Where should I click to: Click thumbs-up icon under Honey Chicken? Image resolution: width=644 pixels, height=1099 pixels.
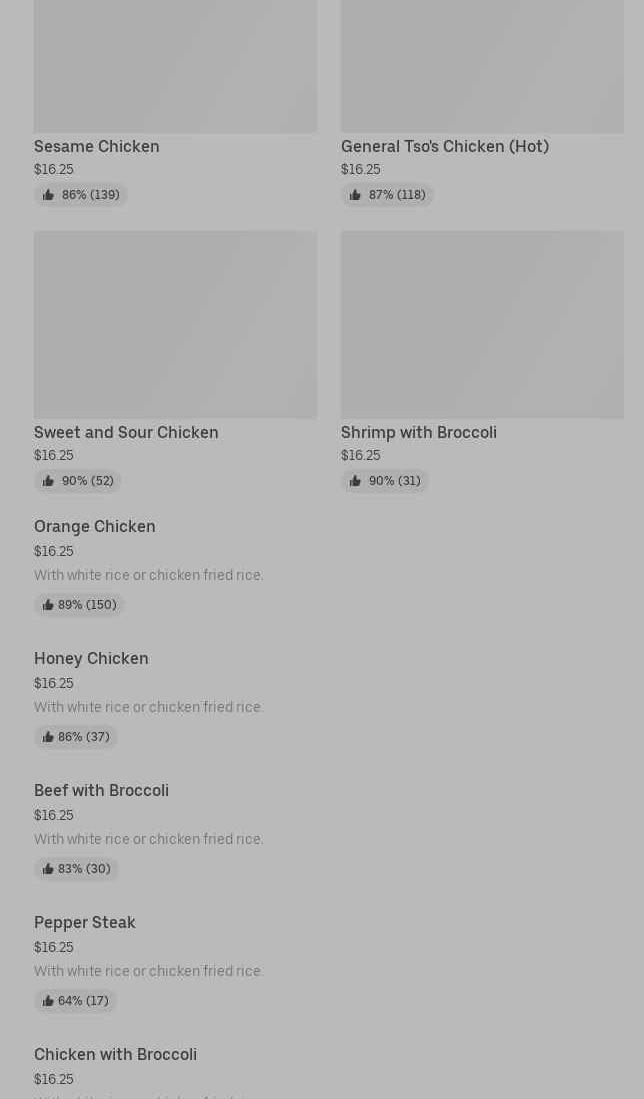[48, 737]
